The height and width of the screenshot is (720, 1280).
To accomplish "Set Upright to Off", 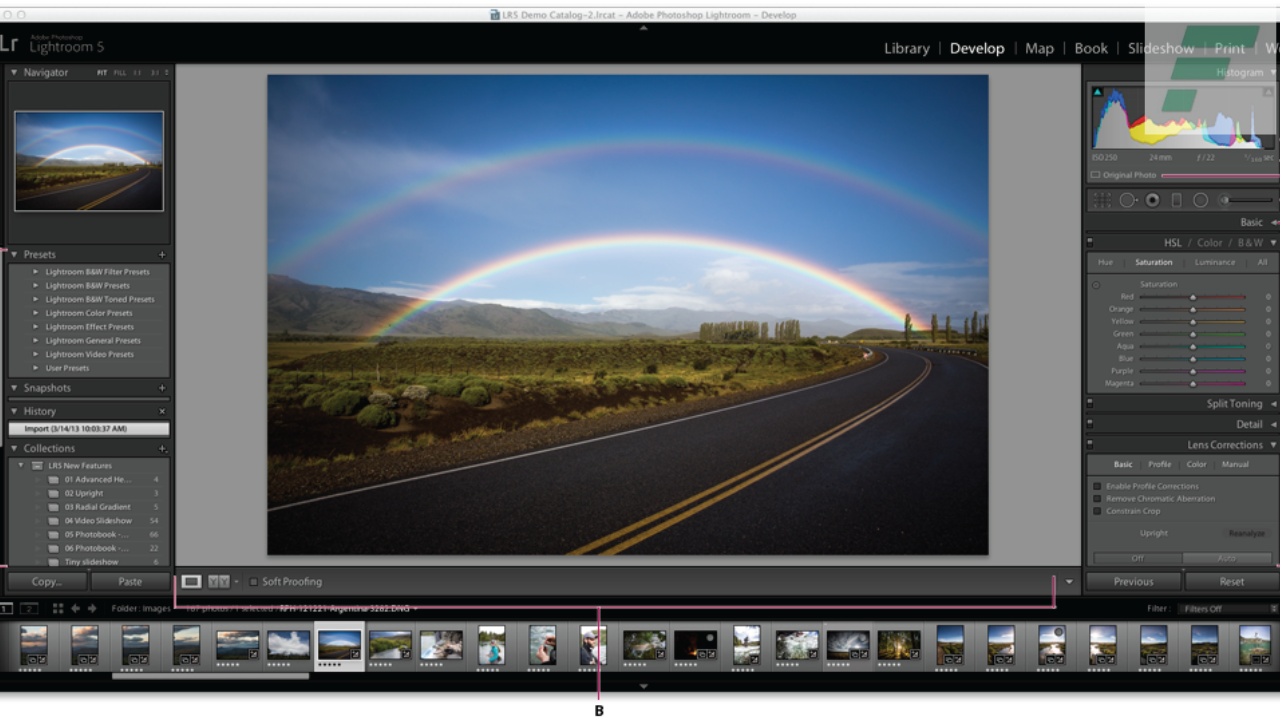I will coord(1137,558).
